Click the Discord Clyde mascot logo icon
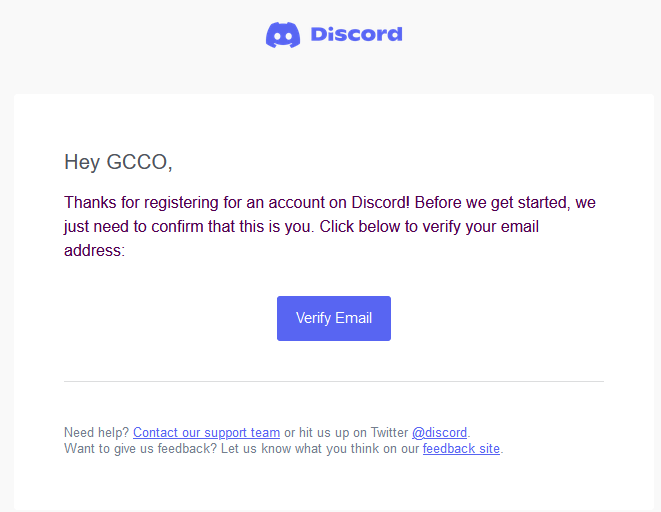Viewport: 661px width, 512px height. click(x=283, y=35)
